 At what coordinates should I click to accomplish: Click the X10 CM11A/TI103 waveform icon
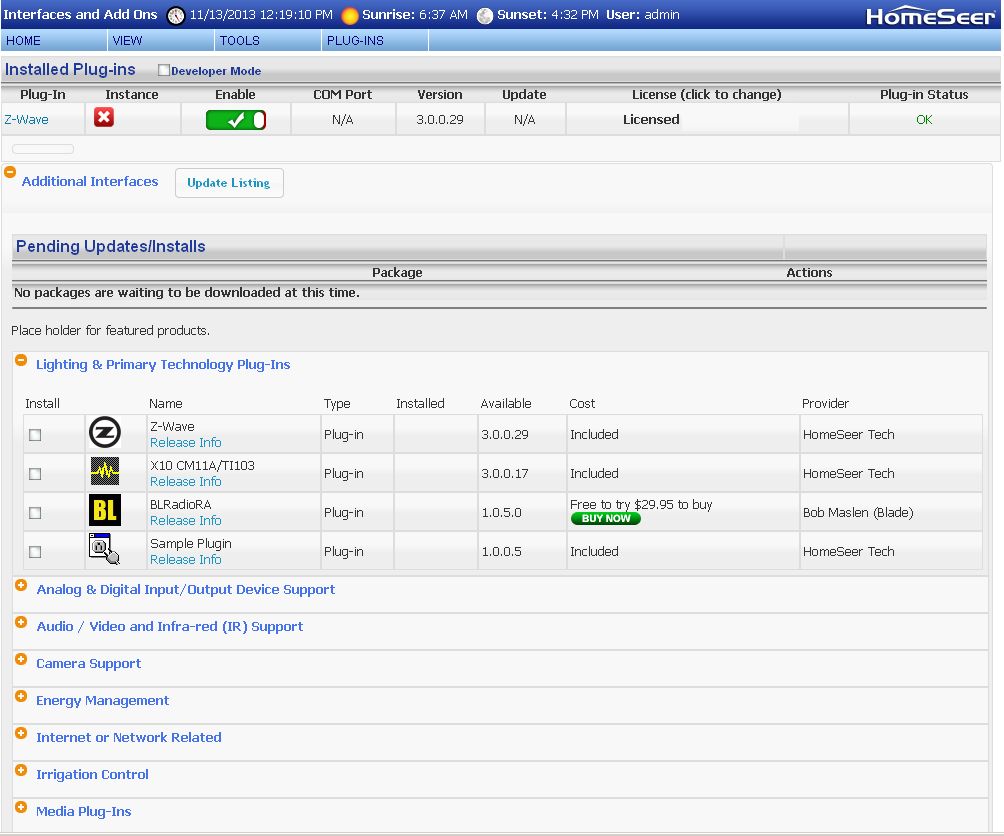104,472
